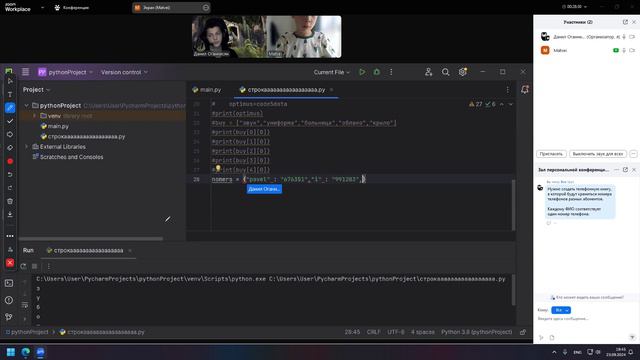Collapse the pythonProject root folder
The image size is (640, 360).
pyautogui.click(x=27, y=105)
